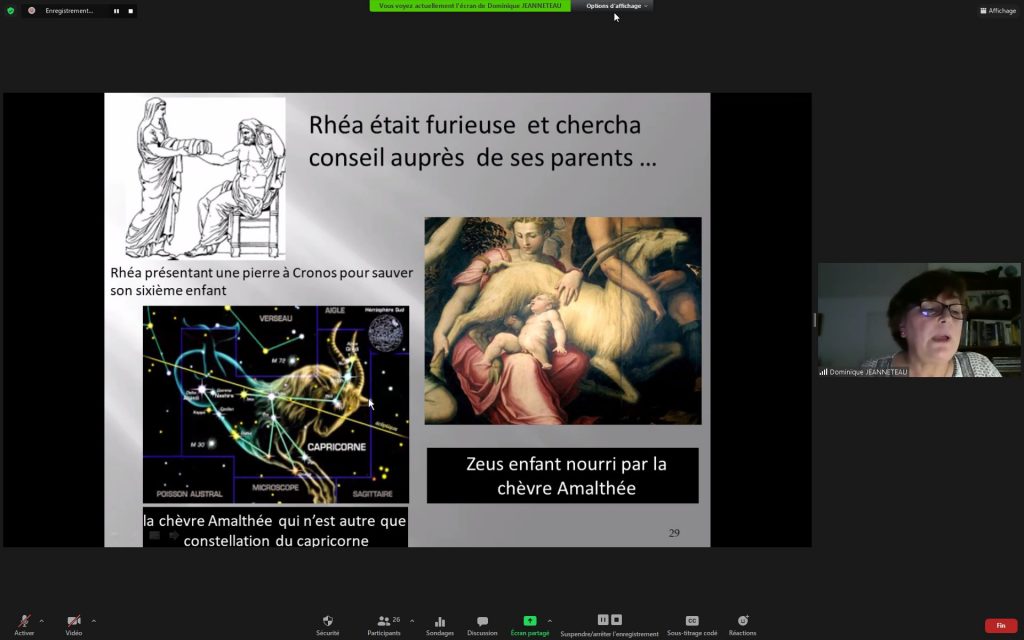Image resolution: width=1024 pixels, height=640 pixels.
Task: Expand share options arrow beside Écran partagé
Action: tap(549, 621)
